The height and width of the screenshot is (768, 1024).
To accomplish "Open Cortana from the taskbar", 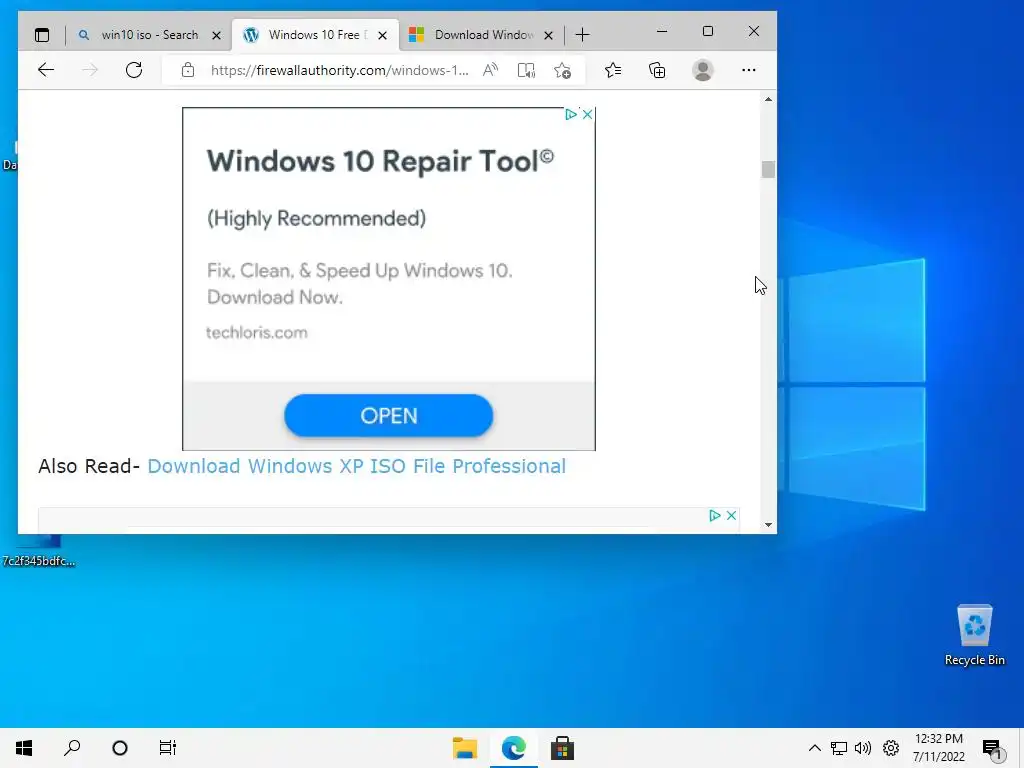I will point(120,748).
